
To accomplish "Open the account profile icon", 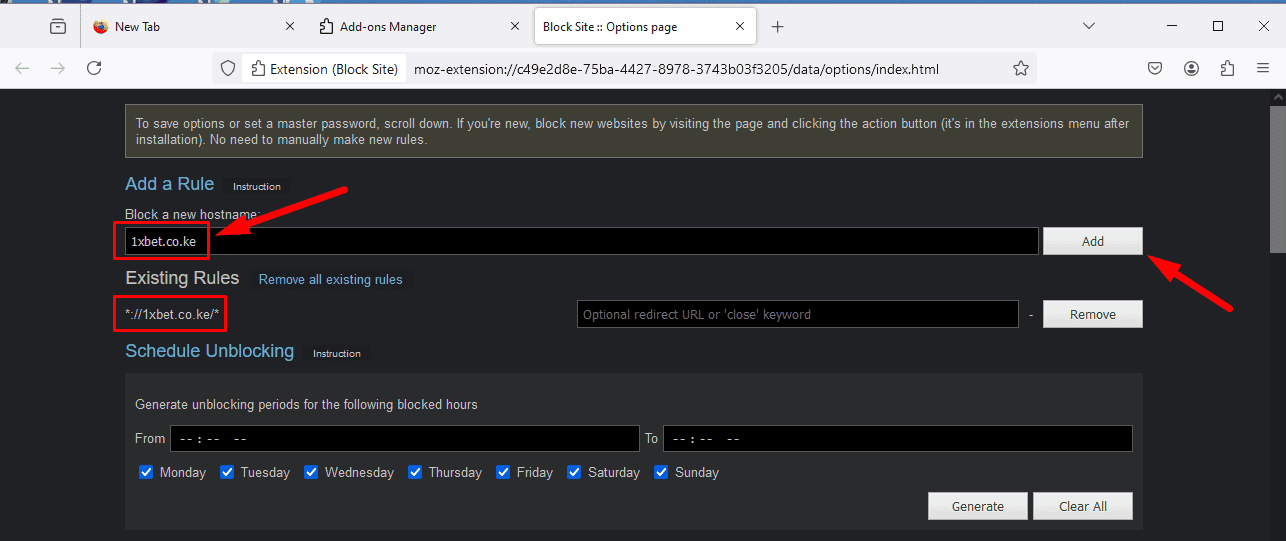I will click(1191, 68).
